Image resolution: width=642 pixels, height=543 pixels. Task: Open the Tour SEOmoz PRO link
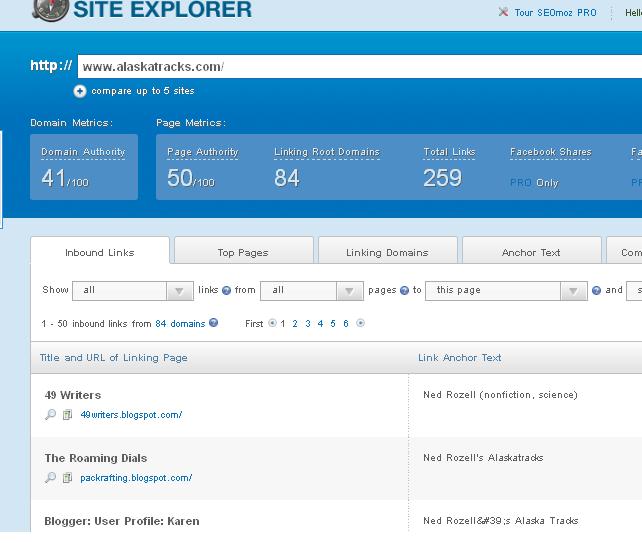click(x=555, y=13)
